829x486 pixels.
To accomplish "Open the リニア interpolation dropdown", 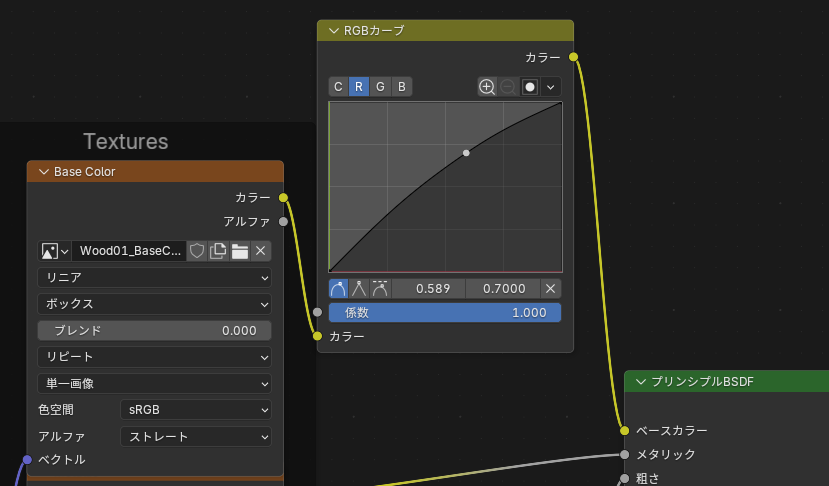I will [x=155, y=277].
